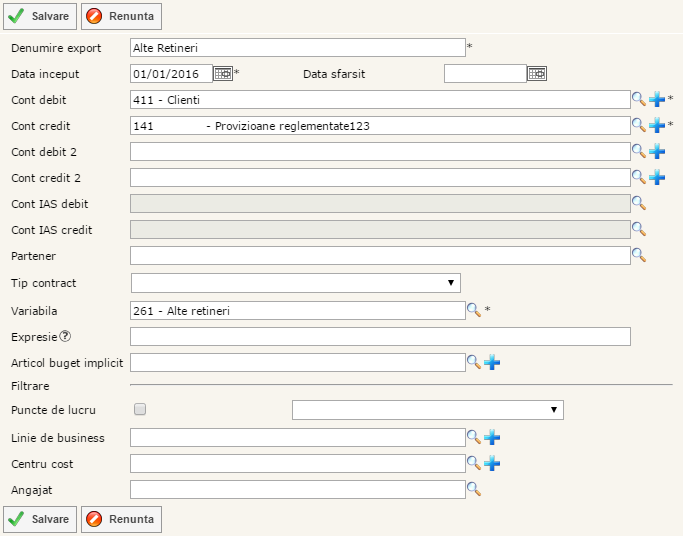This screenshot has width=683, height=536.
Task: Click the Centru cost input
Action: (x=298, y=463)
